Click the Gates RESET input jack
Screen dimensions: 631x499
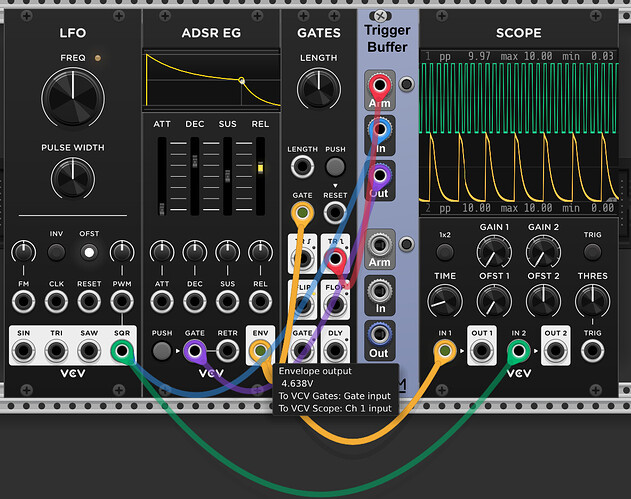point(335,212)
